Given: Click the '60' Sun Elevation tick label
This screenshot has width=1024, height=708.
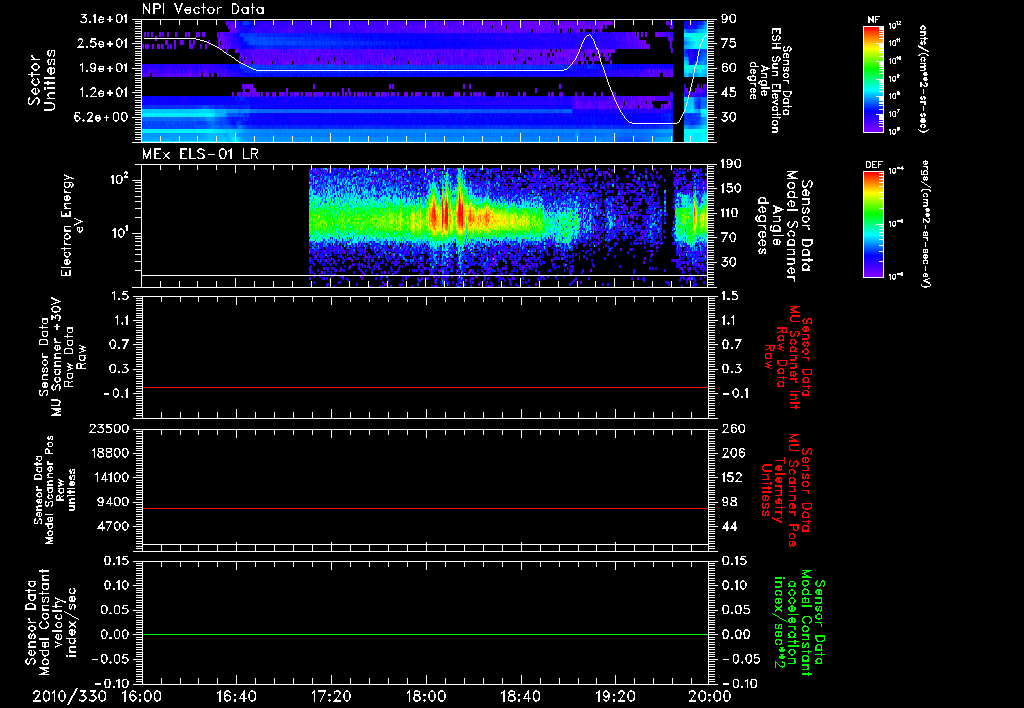Looking at the screenshot, I should point(728,68).
